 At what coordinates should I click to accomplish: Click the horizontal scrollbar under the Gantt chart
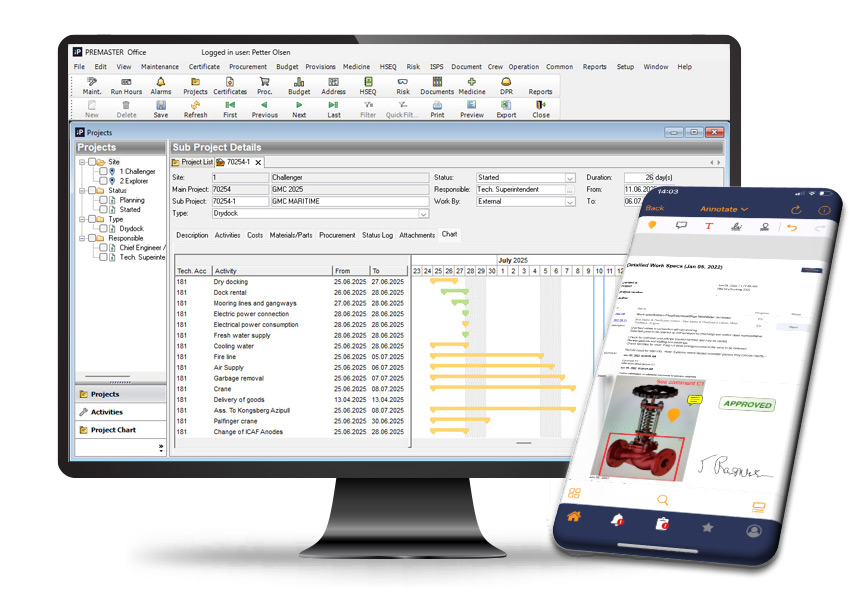(523, 442)
